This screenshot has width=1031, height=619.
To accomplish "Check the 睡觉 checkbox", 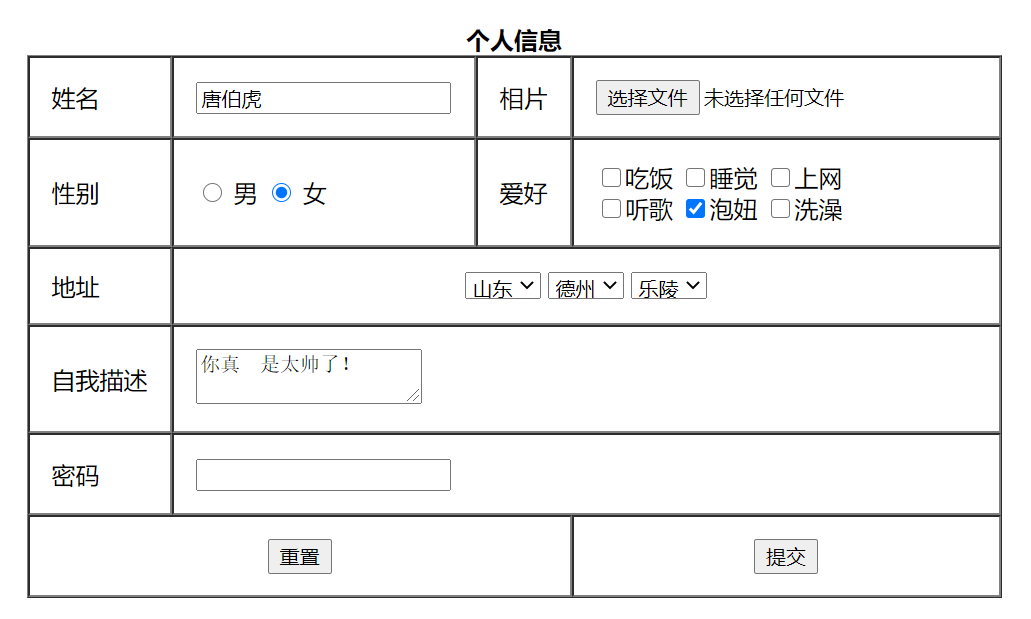I will coord(695,177).
